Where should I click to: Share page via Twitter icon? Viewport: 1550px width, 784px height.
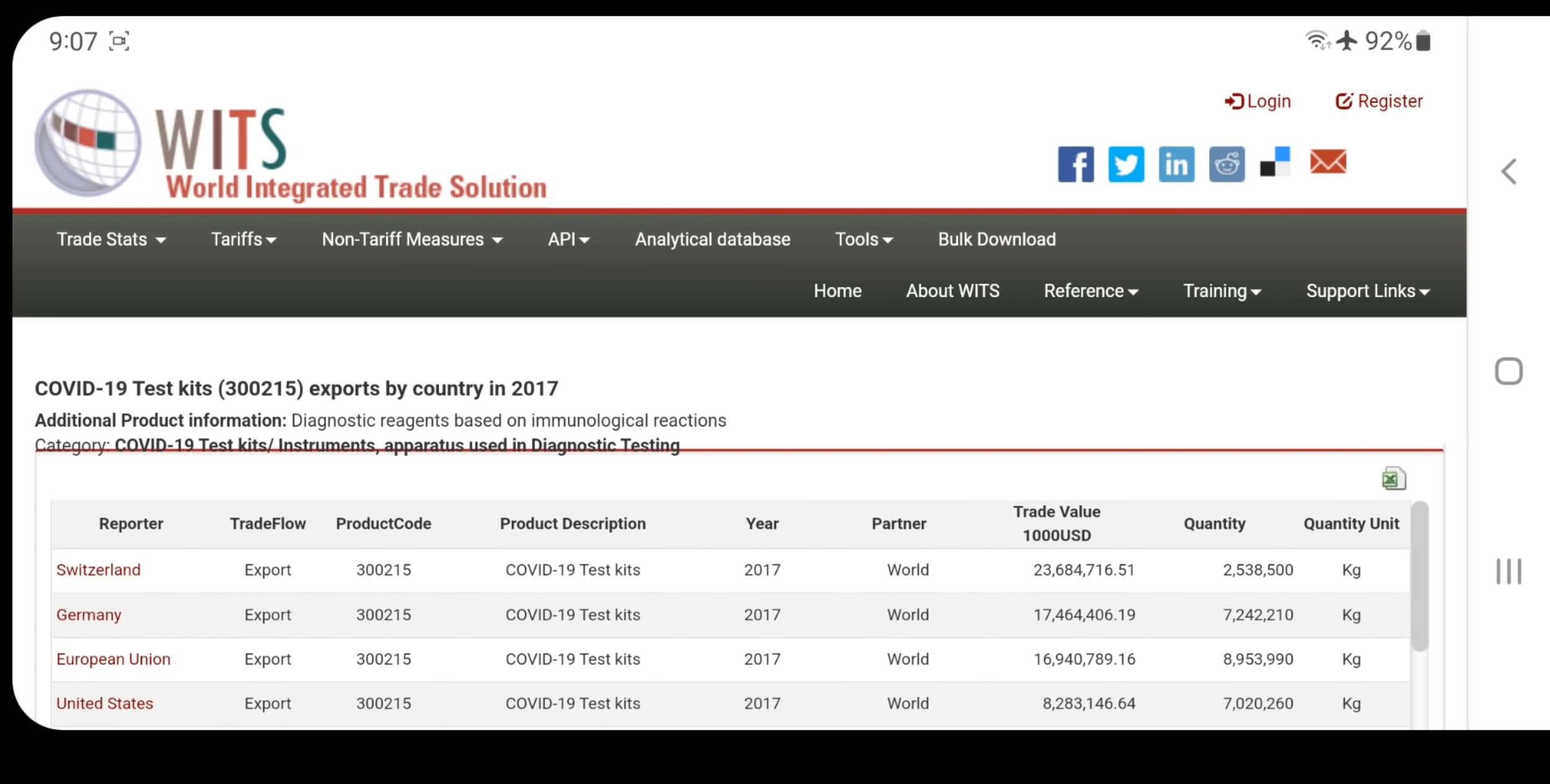click(1126, 164)
